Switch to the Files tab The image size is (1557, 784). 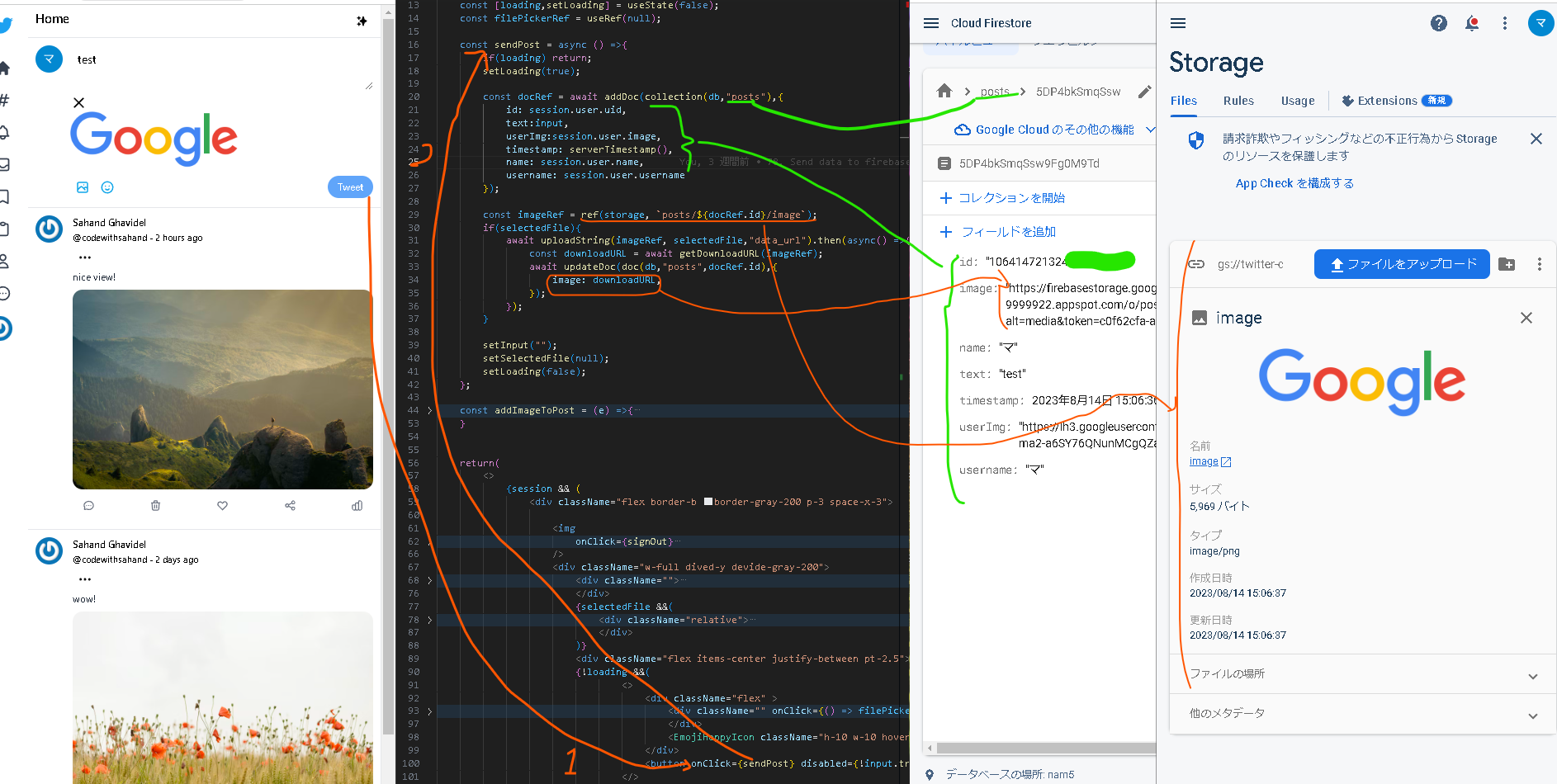(1184, 101)
